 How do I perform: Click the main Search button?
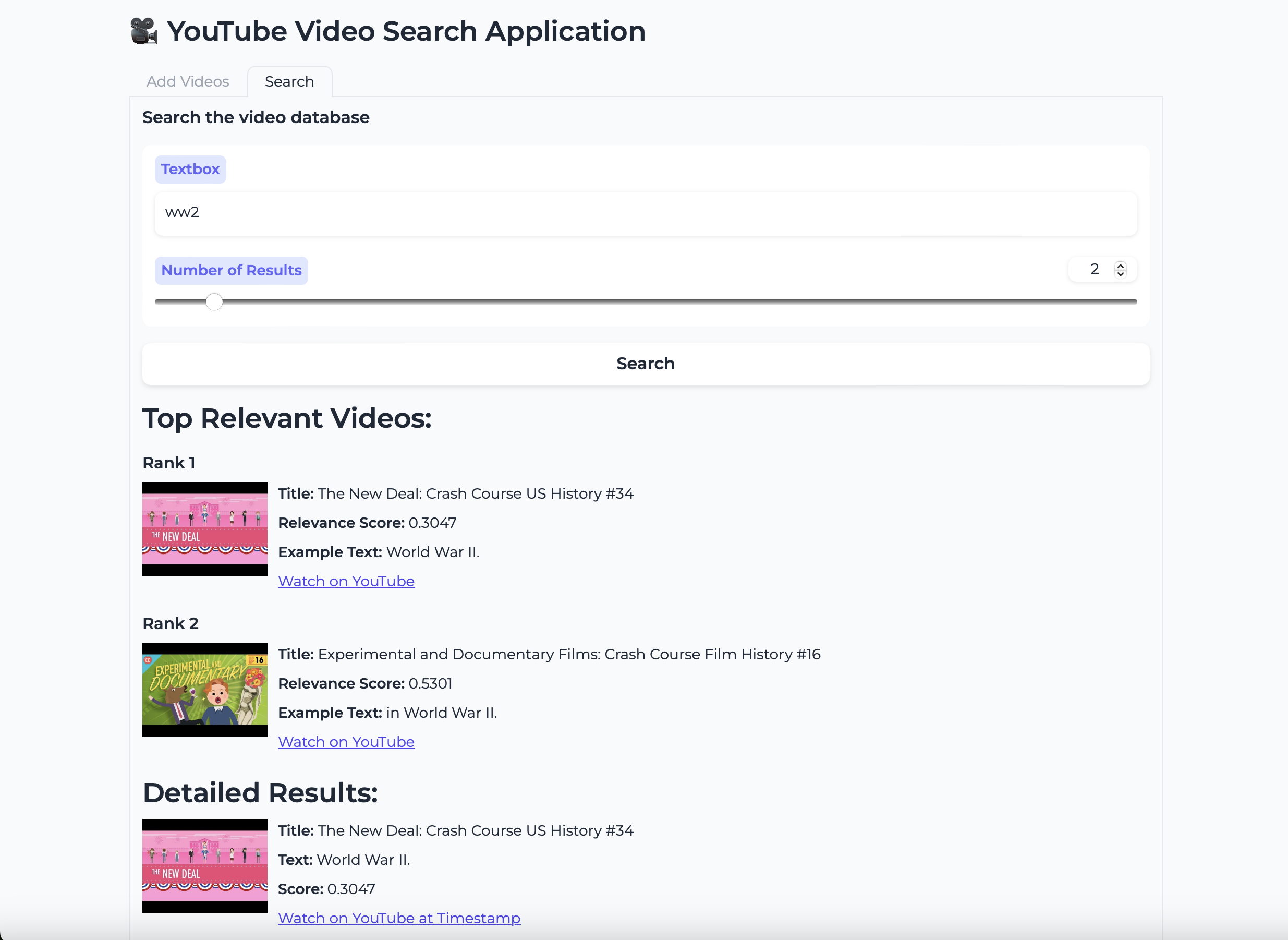[x=645, y=363]
